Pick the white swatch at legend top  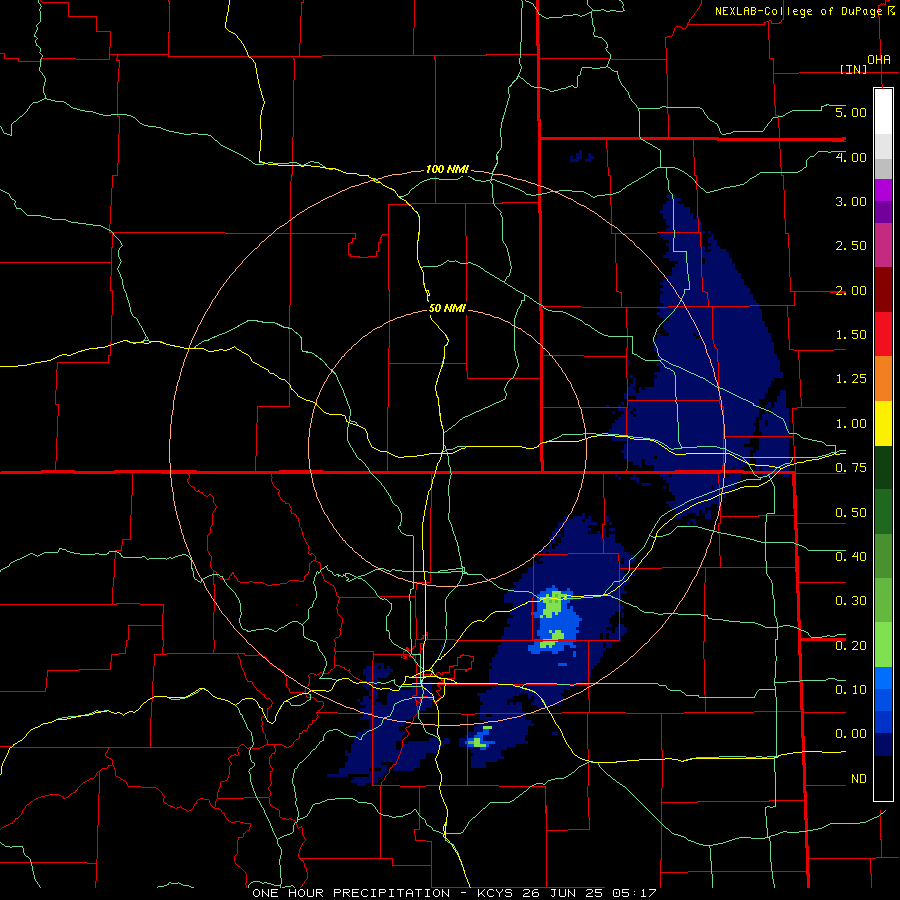883,111
